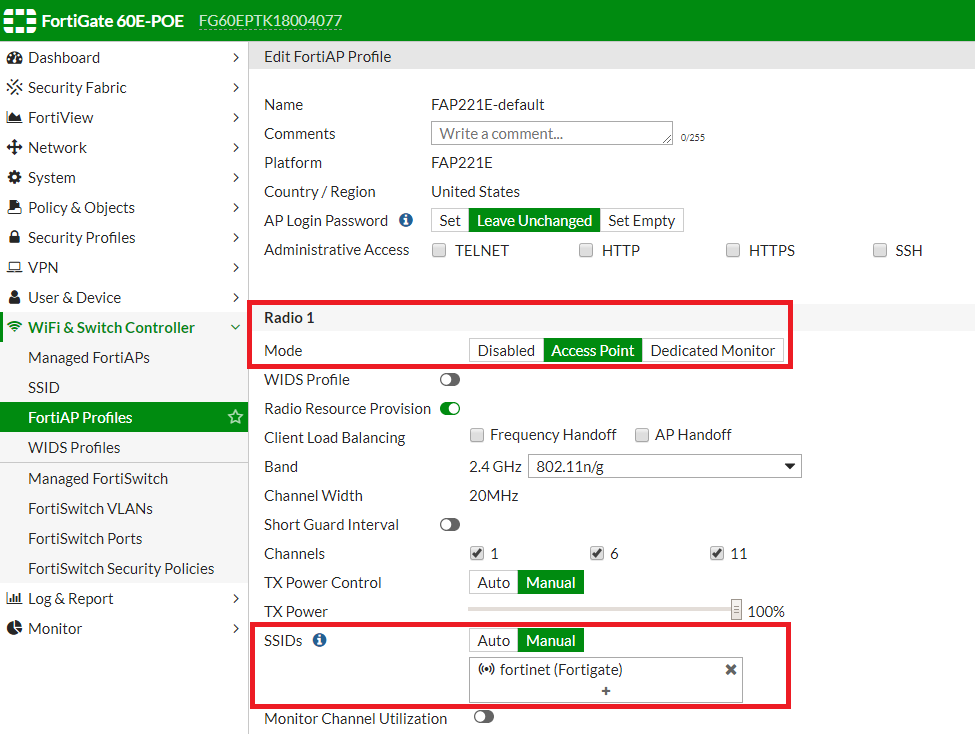Collapse the WiFi & Switch Controller section

[x=235, y=328]
